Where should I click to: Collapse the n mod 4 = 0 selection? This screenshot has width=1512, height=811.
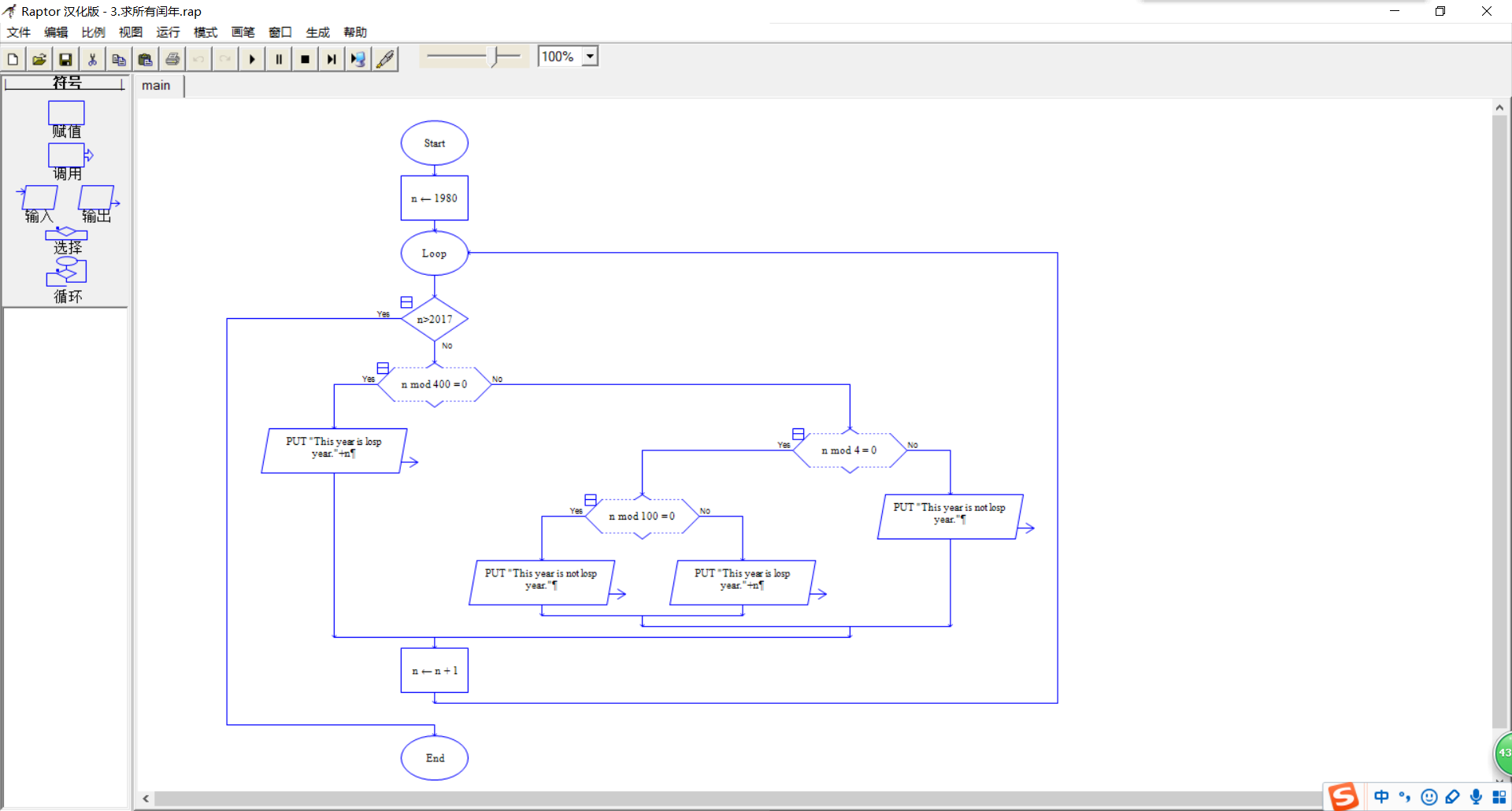click(798, 435)
